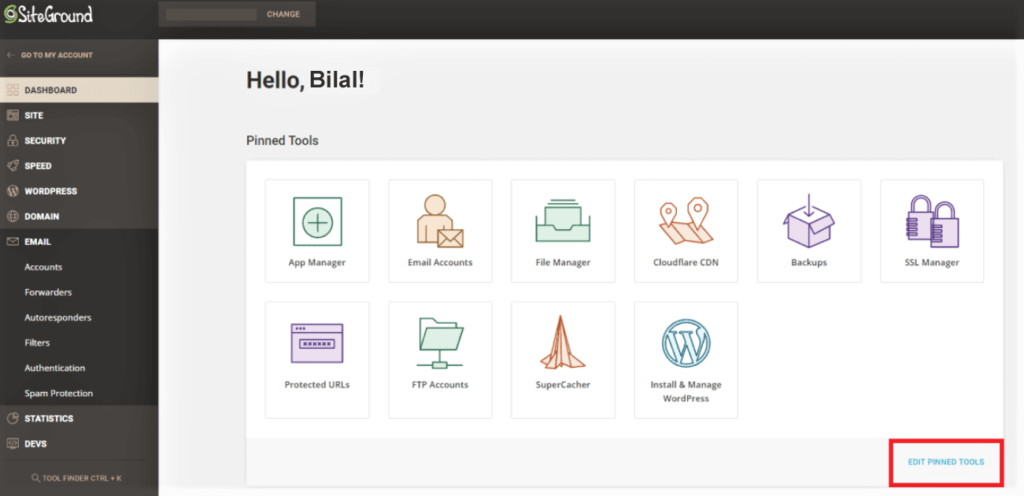Expand the Security menu section
The height and width of the screenshot is (496, 1024).
point(79,140)
